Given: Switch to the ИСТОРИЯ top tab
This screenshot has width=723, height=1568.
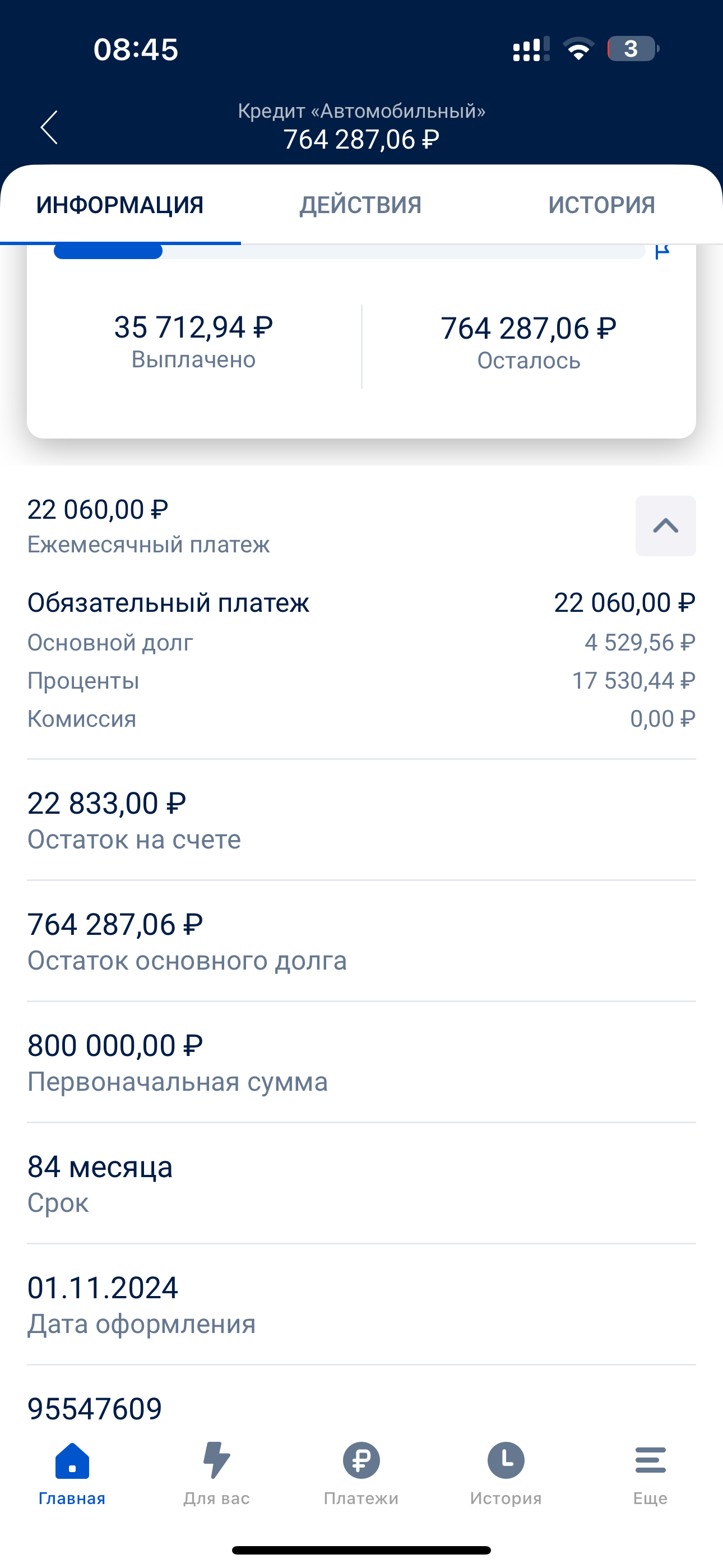Looking at the screenshot, I should coord(601,205).
